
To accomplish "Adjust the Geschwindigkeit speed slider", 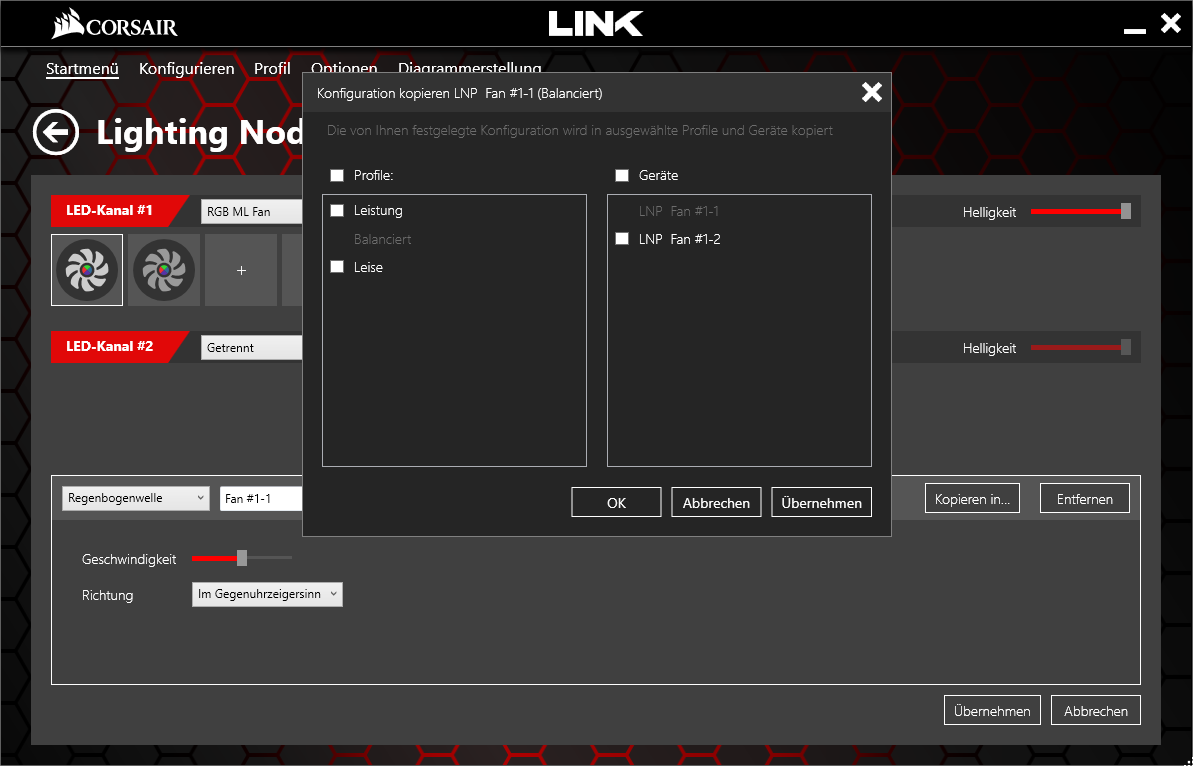I will pyautogui.click(x=242, y=558).
